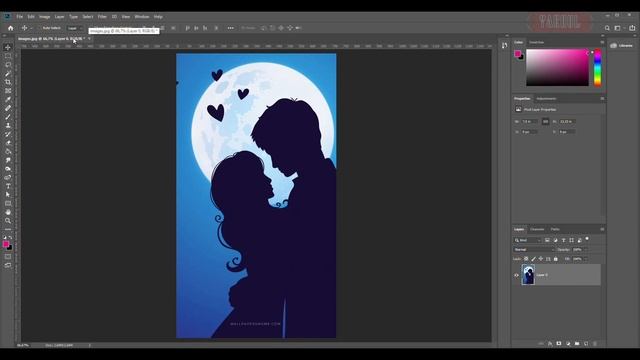Click the vertical hue slider
This screenshot has width=640, height=360.
(598, 67)
